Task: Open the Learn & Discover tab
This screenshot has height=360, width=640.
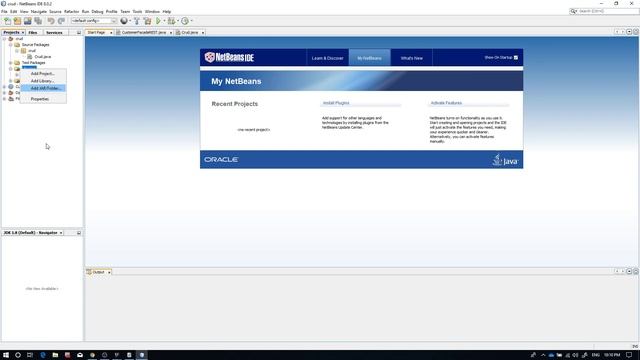Action: [327, 58]
